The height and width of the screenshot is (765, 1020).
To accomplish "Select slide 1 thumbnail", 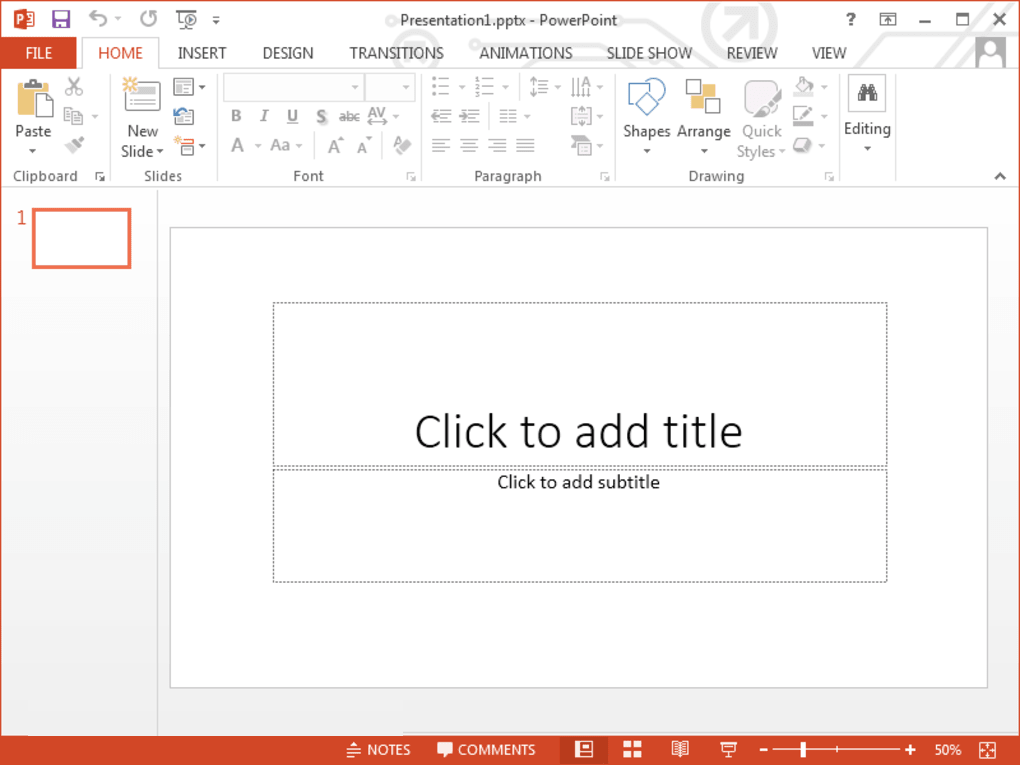I will (82, 238).
